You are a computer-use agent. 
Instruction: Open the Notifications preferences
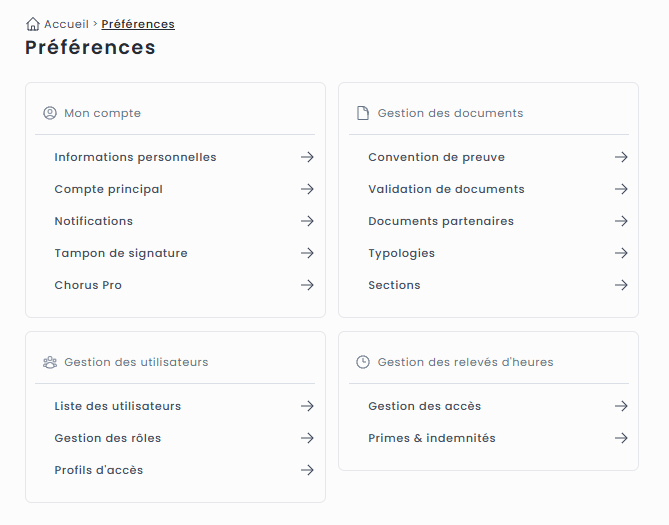(93, 221)
